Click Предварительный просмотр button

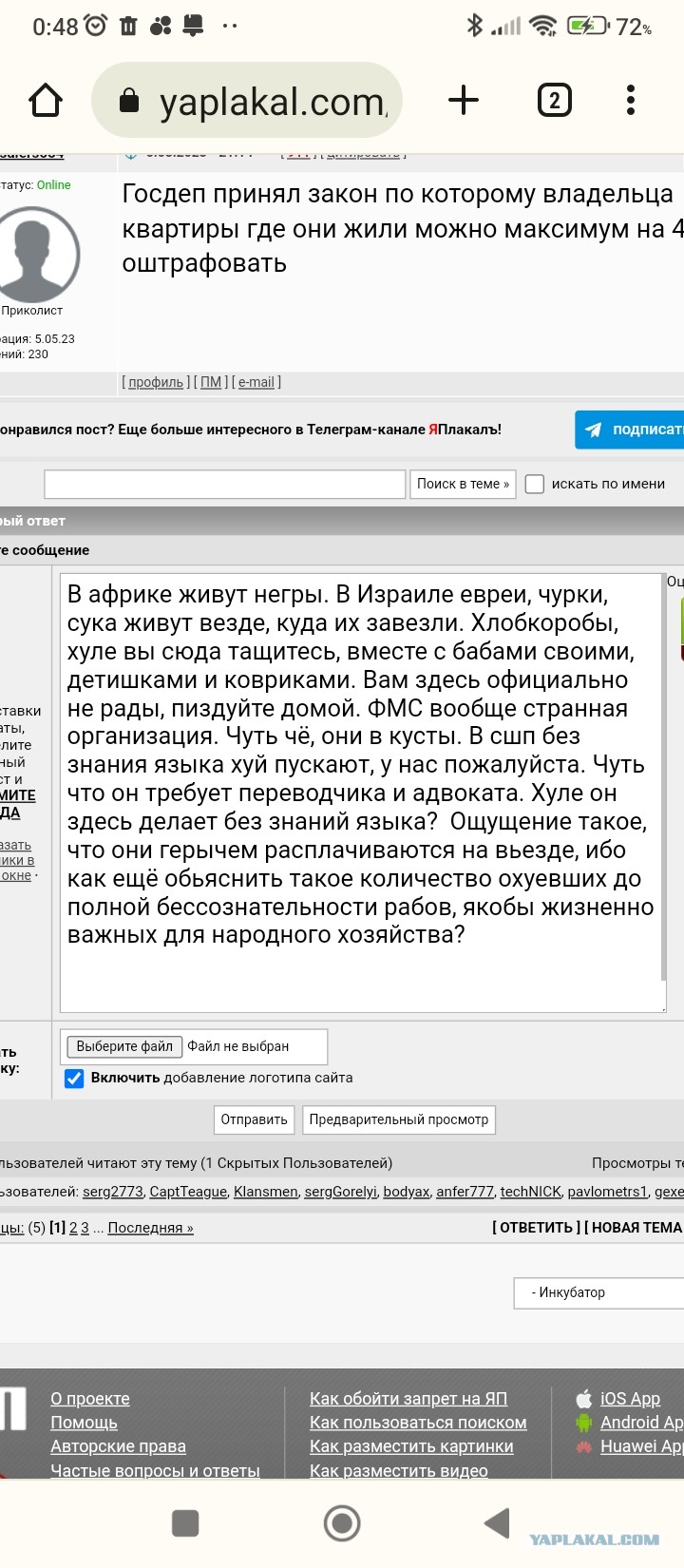click(399, 1119)
